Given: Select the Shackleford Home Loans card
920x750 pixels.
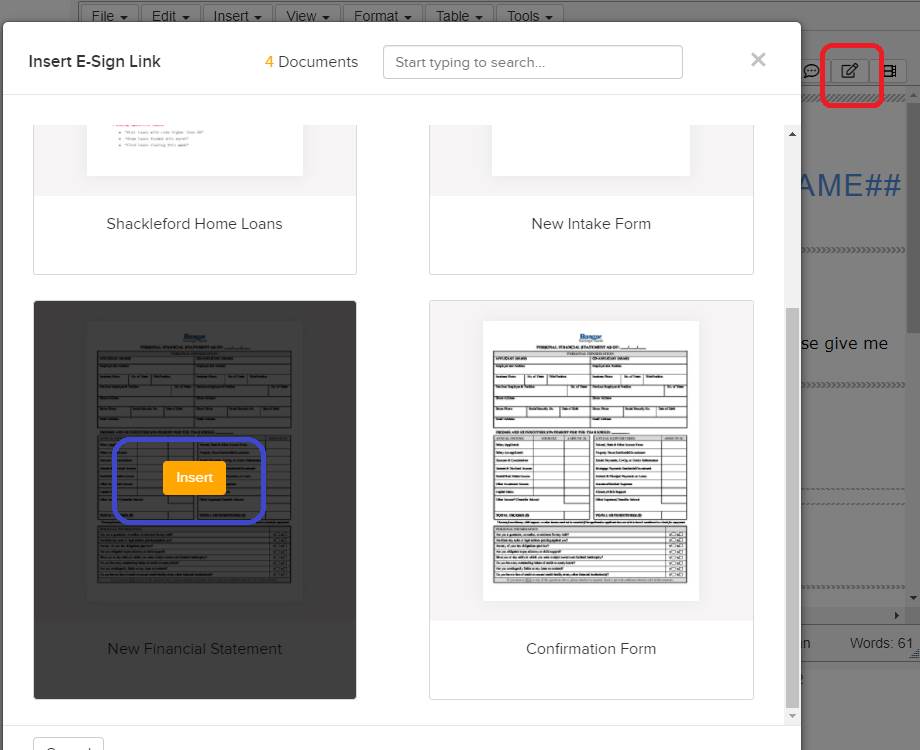Looking at the screenshot, I should pyautogui.click(x=194, y=200).
